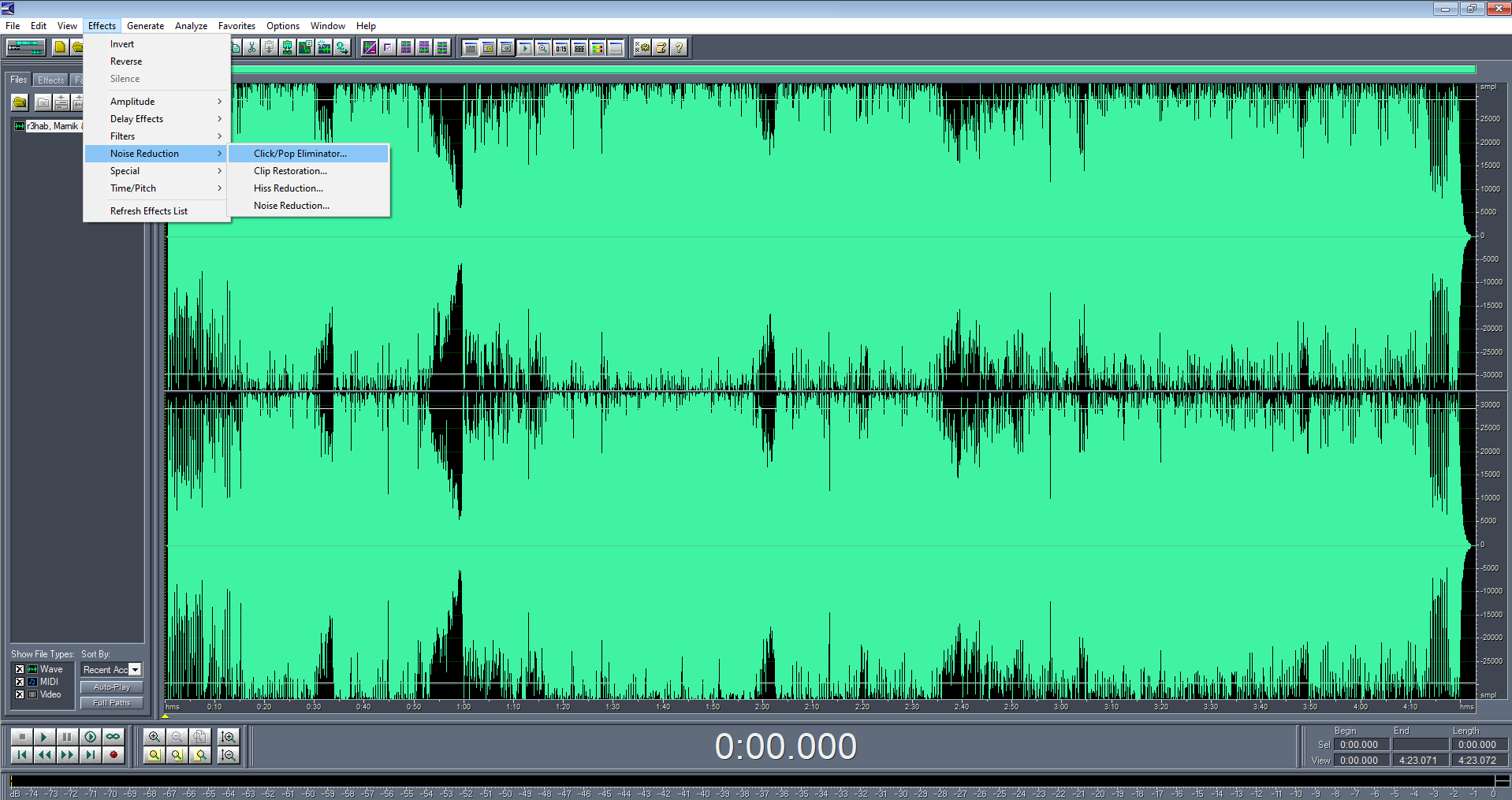The image size is (1512, 800).
Task: Select Reverse in the Effects menu
Action: (x=157, y=61)
